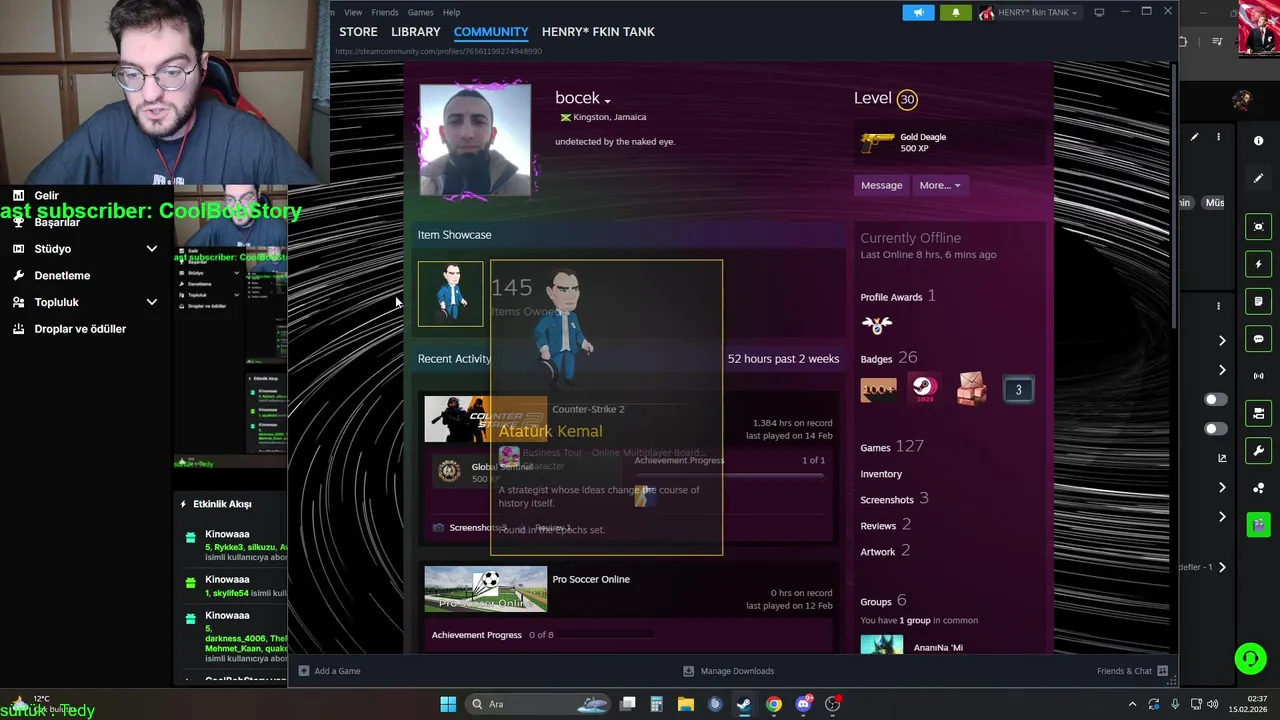Open the Inventory link
Image resolution: width=1280 pixels, height=720 pixels.
881,474
